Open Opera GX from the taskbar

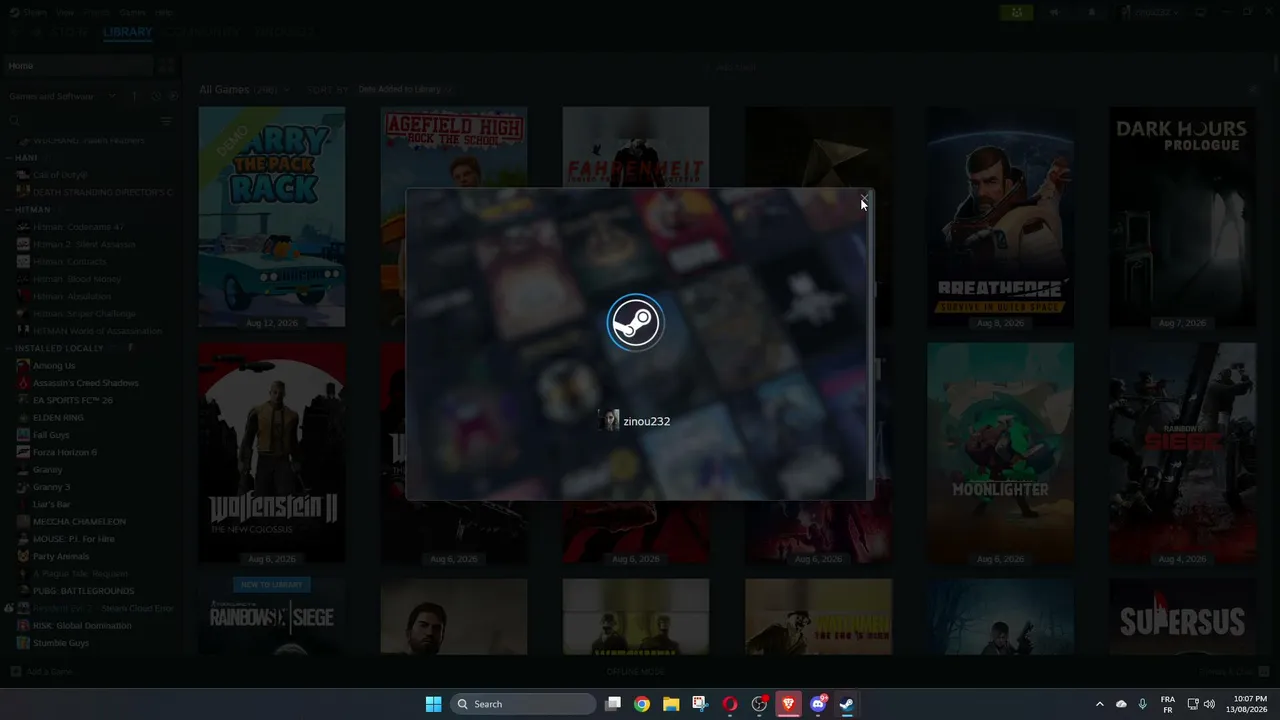pyautogui.click(x=730, y=704)
